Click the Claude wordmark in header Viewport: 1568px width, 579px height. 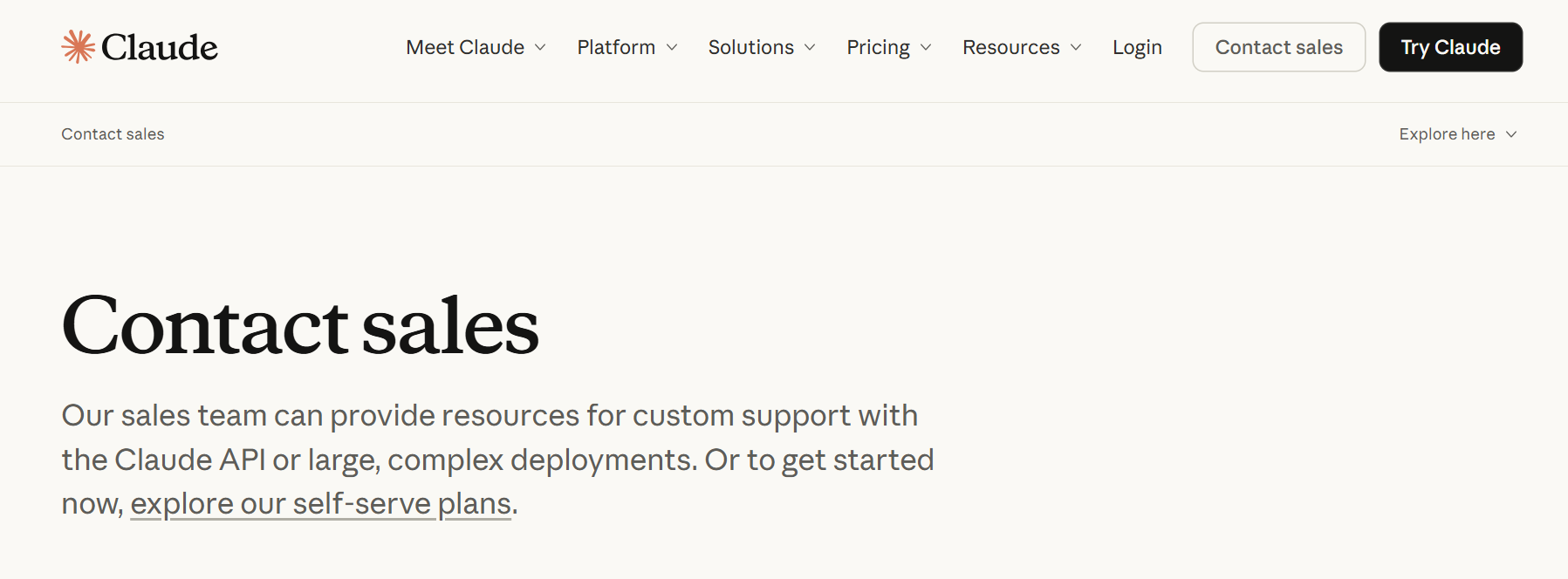tap(160, 47)
